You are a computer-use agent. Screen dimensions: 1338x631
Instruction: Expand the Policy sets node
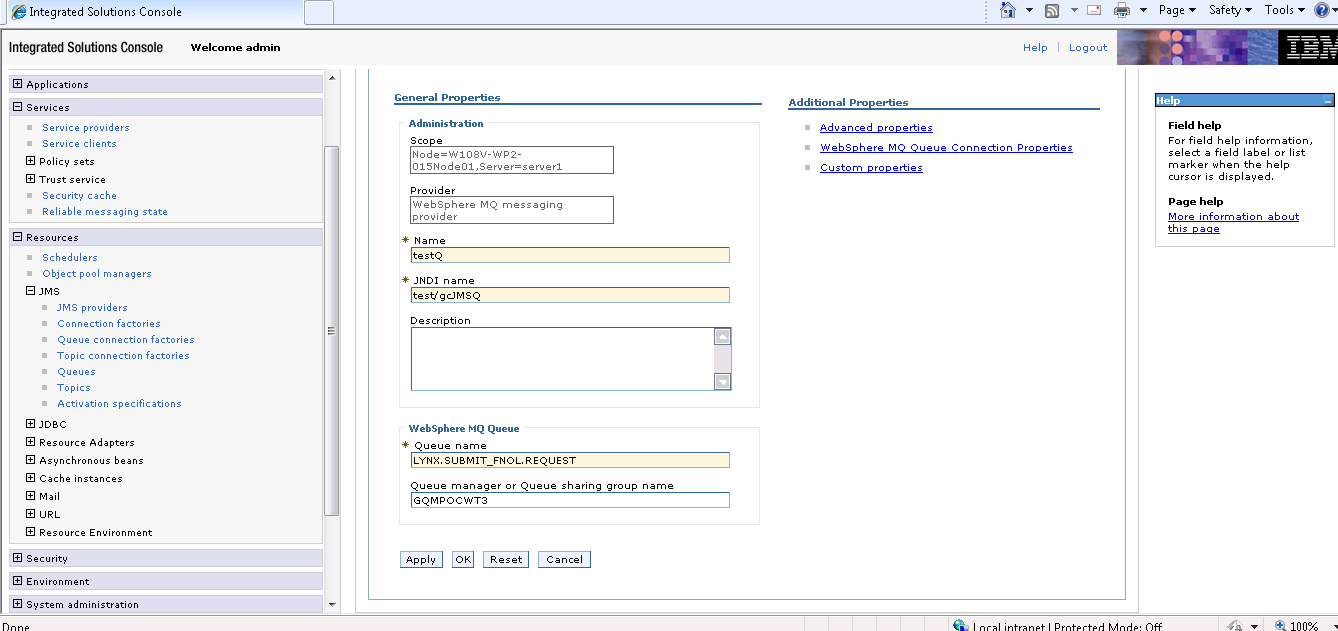pos(31,161)
